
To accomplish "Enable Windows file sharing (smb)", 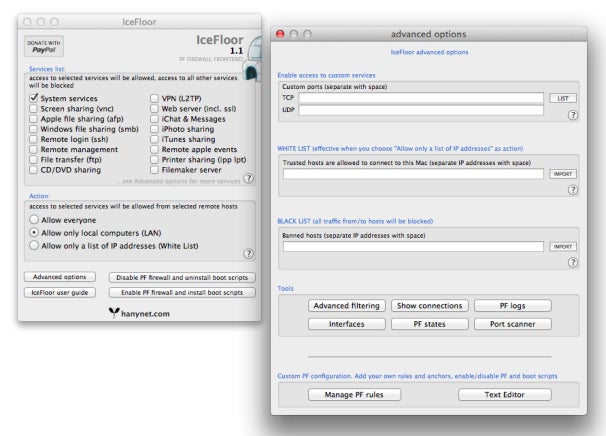I will [34, 129].
